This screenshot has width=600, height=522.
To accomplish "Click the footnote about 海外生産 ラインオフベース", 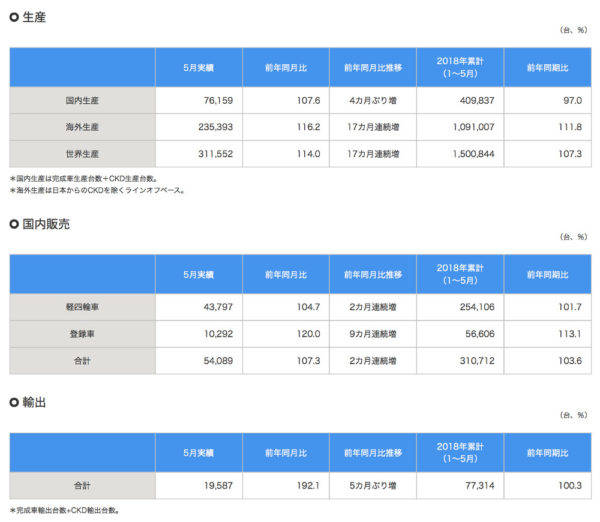I will pyautogui.click(x=97, y=190).
